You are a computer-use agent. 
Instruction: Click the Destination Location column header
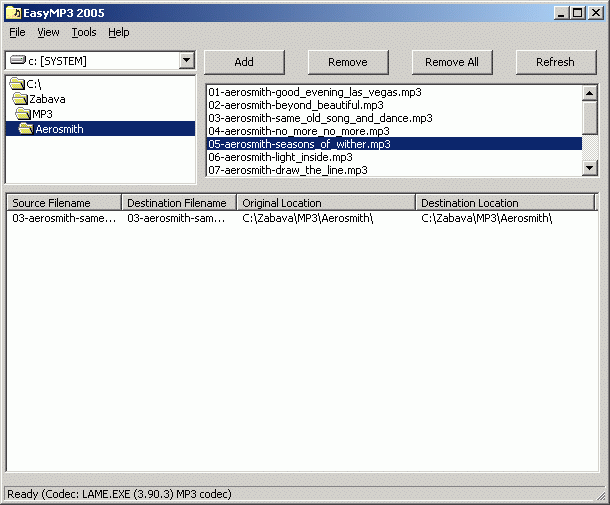click(x=505, y=203)
